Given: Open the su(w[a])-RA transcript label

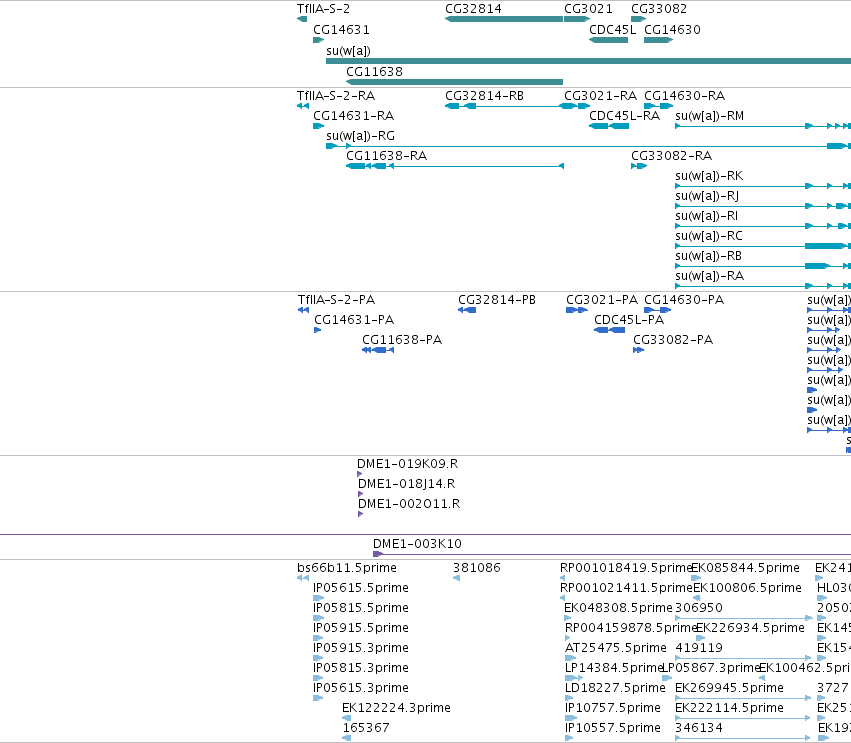Looking at the screenshot, I should (x=709, y=277).
